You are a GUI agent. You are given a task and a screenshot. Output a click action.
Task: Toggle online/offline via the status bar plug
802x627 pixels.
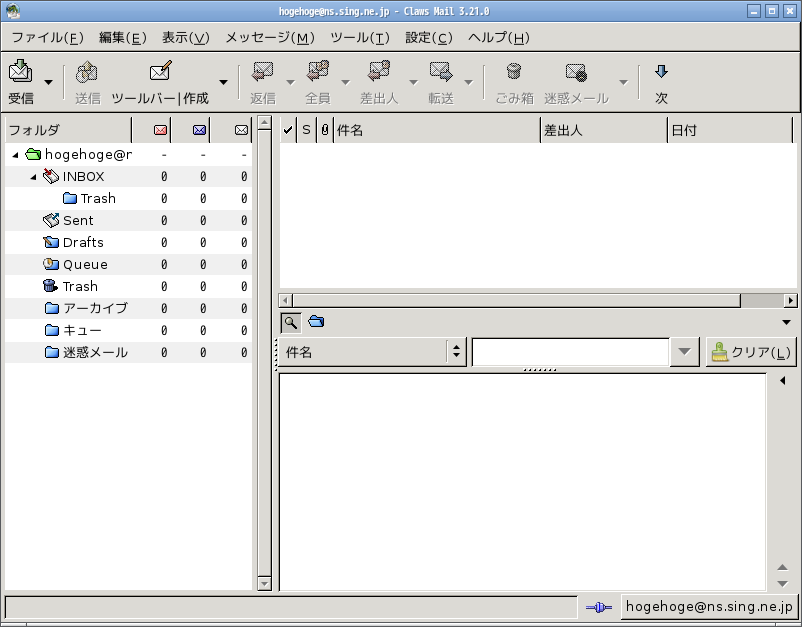597,606
